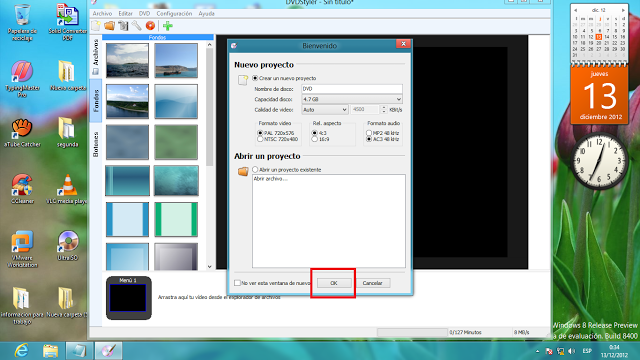Image resolution: width=640 pixels, height=360 pixels.
Task: Select 'Crear un nuevo proyecto' radio button
Action: (255, 78)
